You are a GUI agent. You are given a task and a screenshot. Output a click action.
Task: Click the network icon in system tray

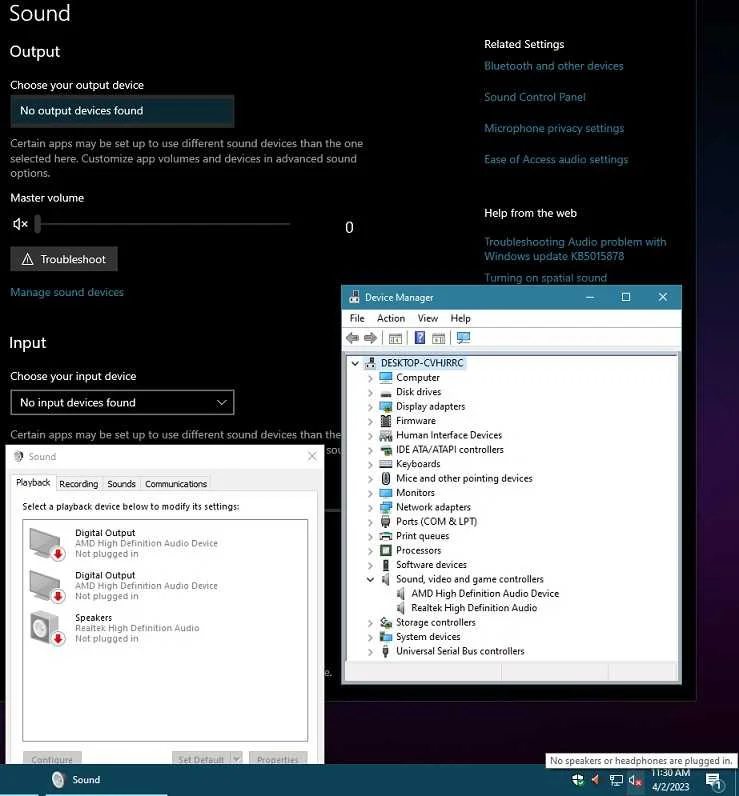point(616,780)
